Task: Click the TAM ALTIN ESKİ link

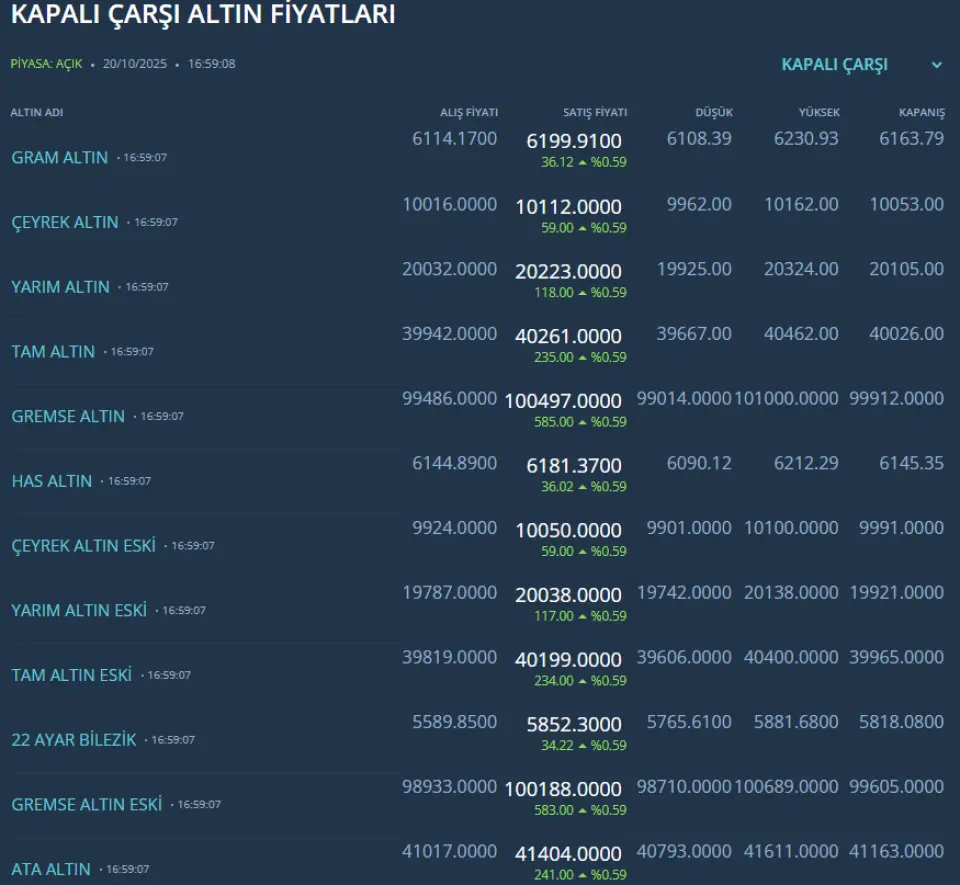Action: pos(71,675)
